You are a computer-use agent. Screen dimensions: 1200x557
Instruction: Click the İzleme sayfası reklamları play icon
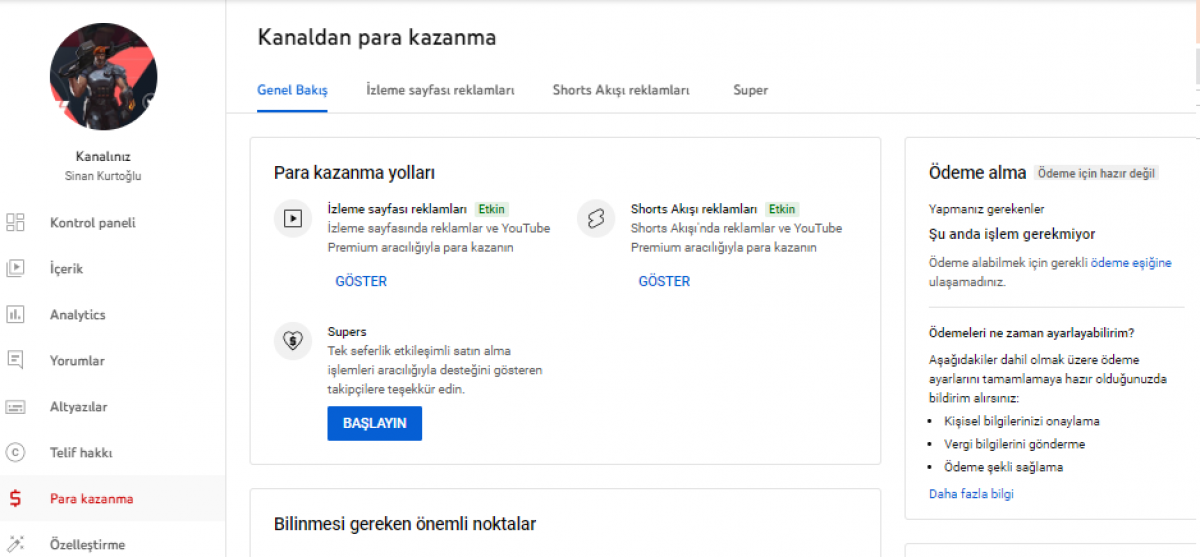(x=293, y=218)
